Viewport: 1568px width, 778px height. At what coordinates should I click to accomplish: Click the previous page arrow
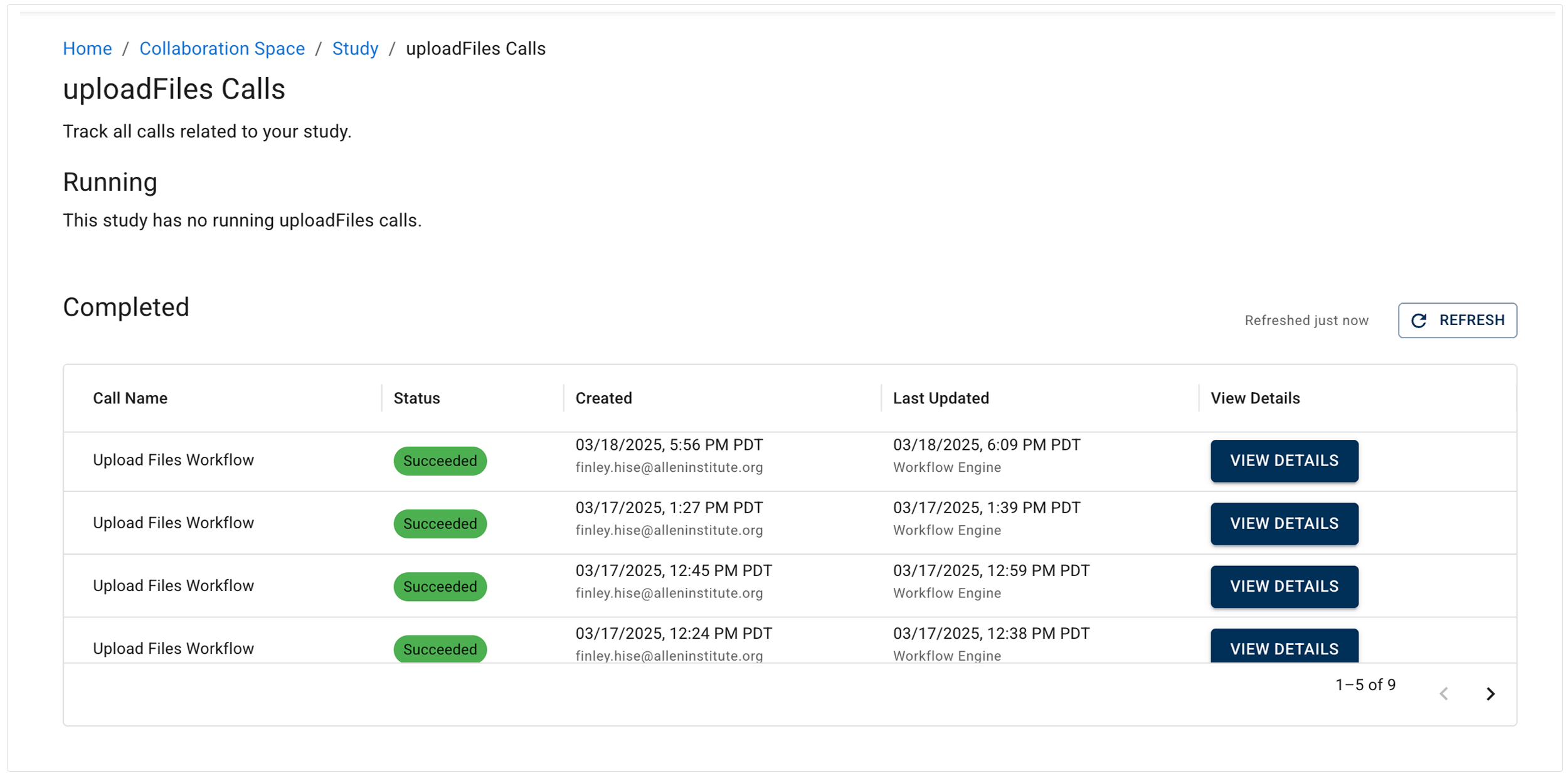coord(1444,693)
